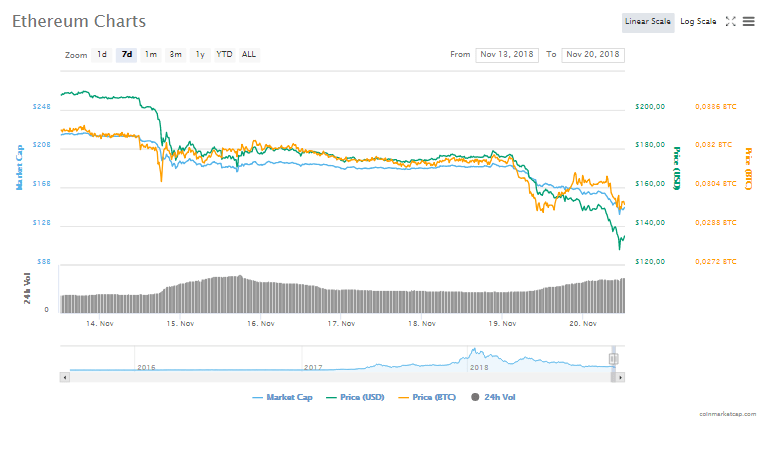The height and width of the screenshot is (453, 768).
Task: Click the $120,00 price axis label
Action: (x=650, y=262)
